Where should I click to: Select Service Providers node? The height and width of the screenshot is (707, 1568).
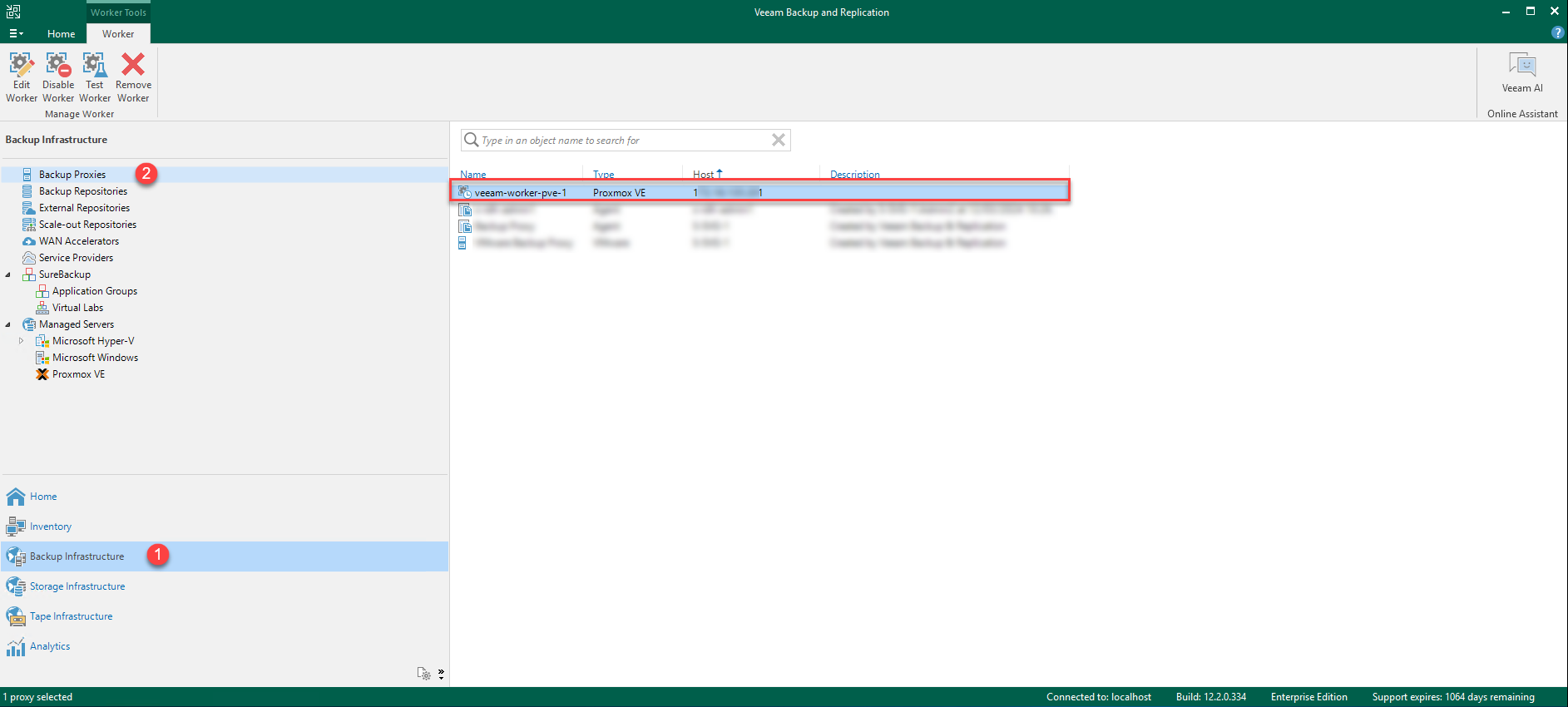(x=76, y=258)
